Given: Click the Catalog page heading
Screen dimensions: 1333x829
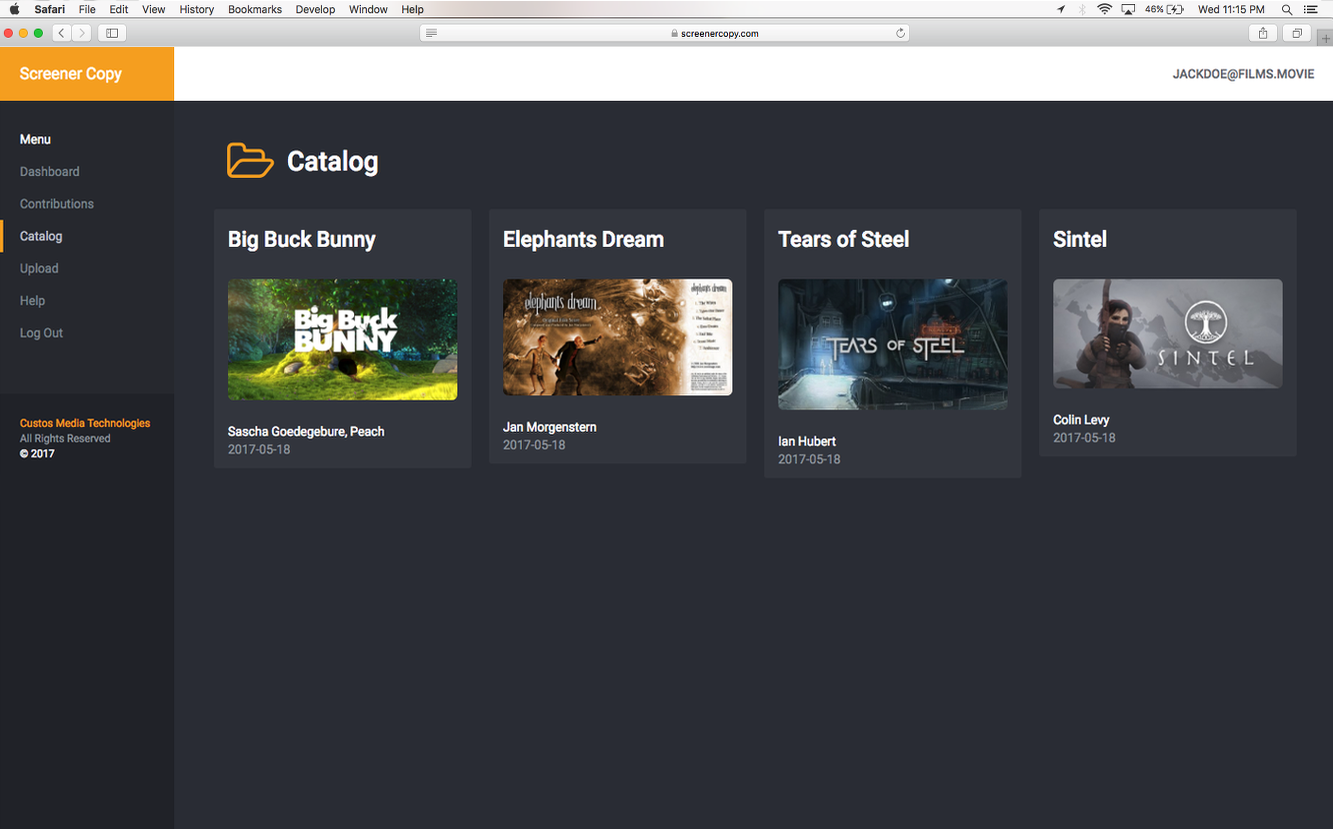Looking at the screenshot, I should [x=333, y=161].
